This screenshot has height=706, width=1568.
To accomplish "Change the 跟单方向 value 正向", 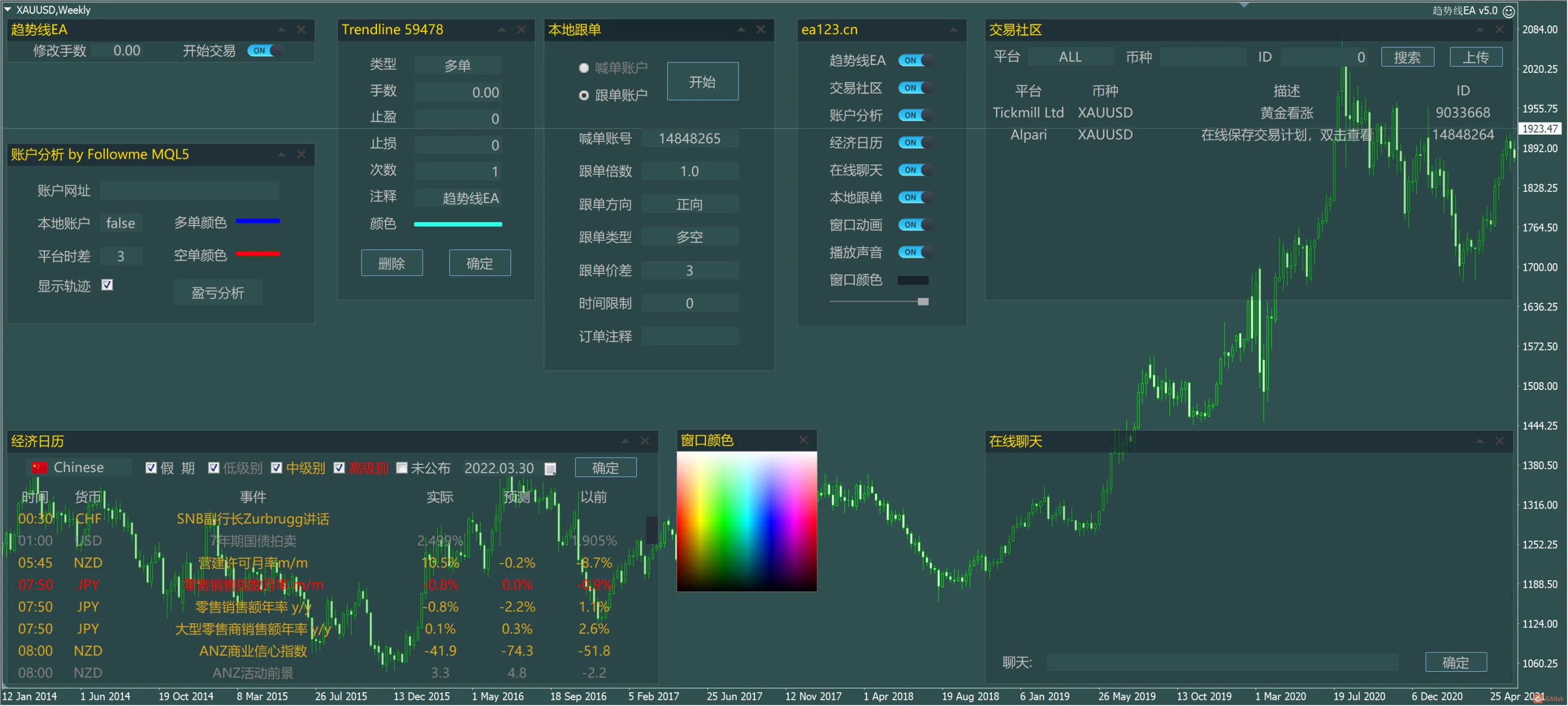I will (x=690, y=204).
